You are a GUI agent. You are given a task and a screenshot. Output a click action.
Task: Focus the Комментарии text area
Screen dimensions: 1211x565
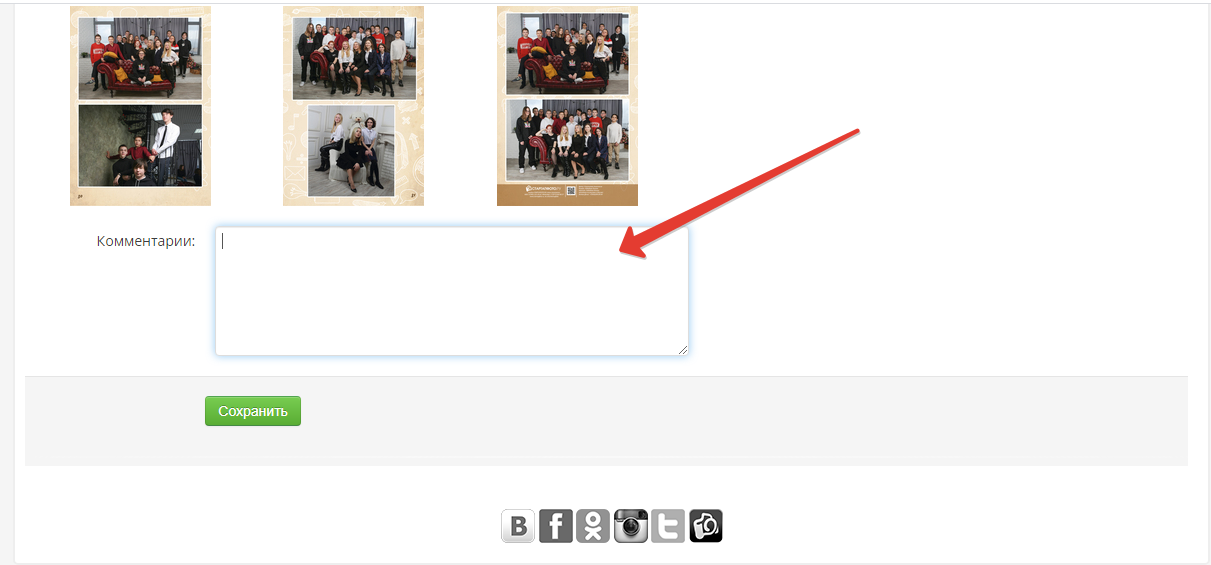tap(452, 291)
